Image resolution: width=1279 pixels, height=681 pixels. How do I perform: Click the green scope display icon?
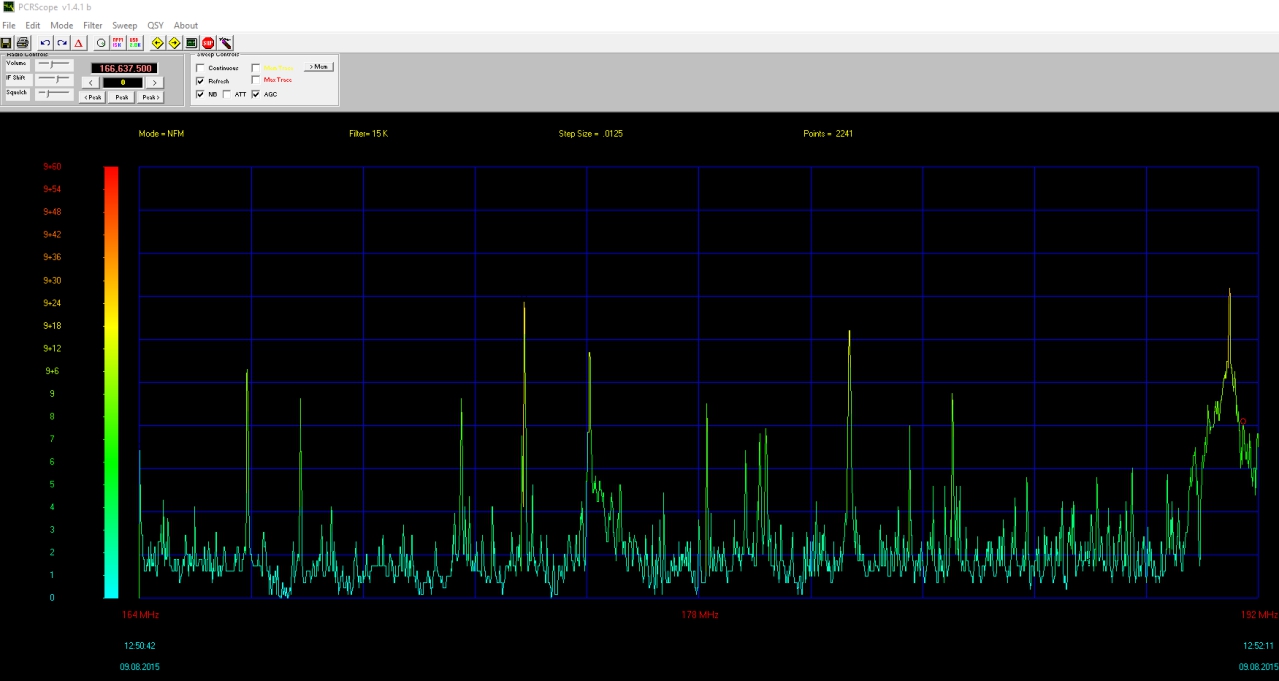coord(191,43)
